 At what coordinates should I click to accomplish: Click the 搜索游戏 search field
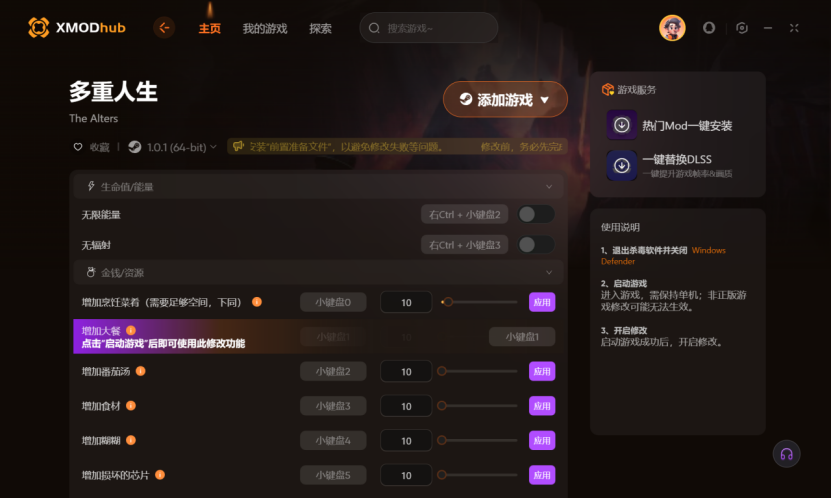click(429, 28)
